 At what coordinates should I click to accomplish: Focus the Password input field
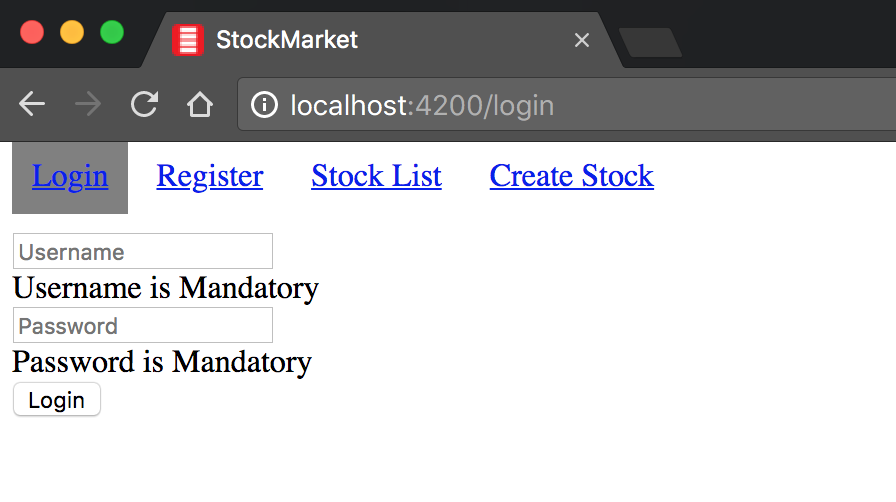(x=142, y=325)
